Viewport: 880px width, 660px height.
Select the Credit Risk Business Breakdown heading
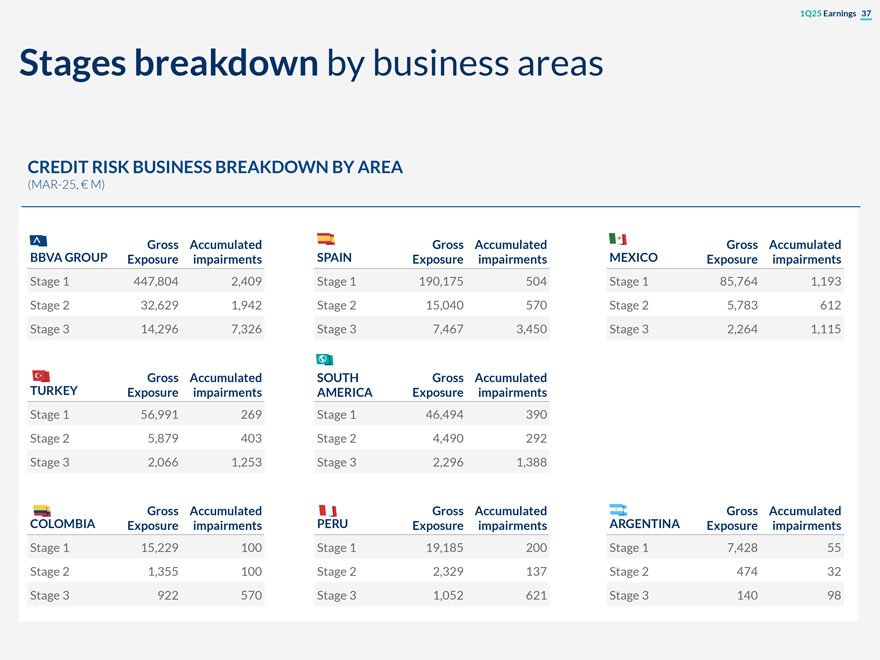(215, 167)
